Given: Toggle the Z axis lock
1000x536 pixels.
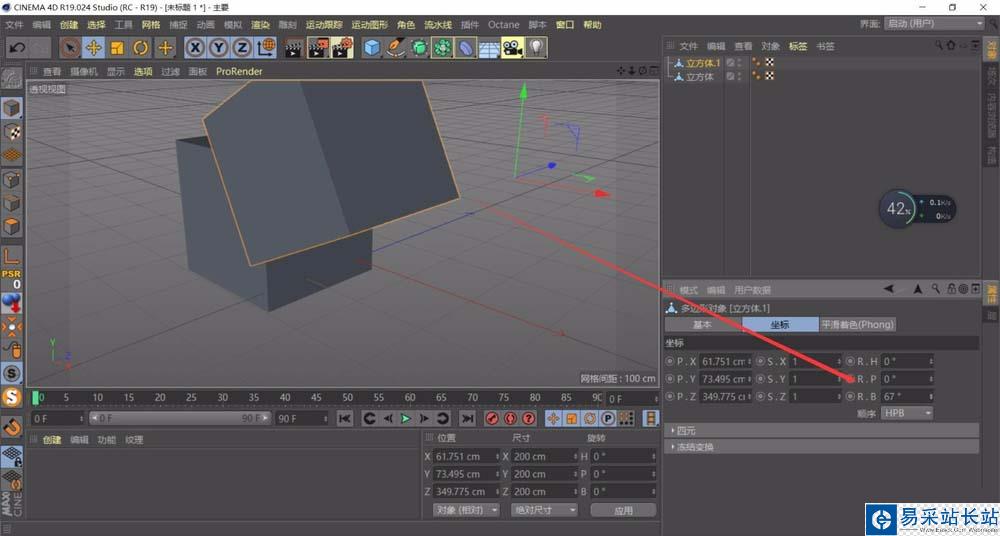Looking at the screenshot, I should click(x=242, y=47).
